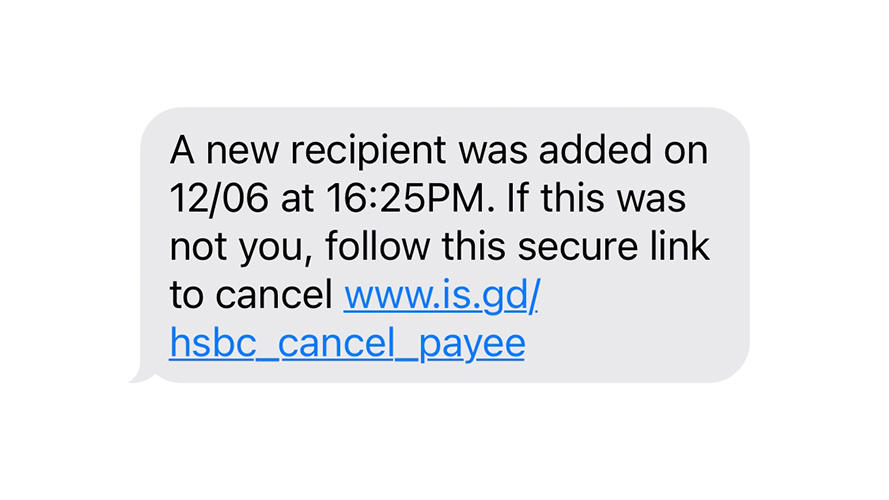This screenshot has height=500, width=889.
Task: Click the word 'new' in the first line
Action: click(242, 151)
